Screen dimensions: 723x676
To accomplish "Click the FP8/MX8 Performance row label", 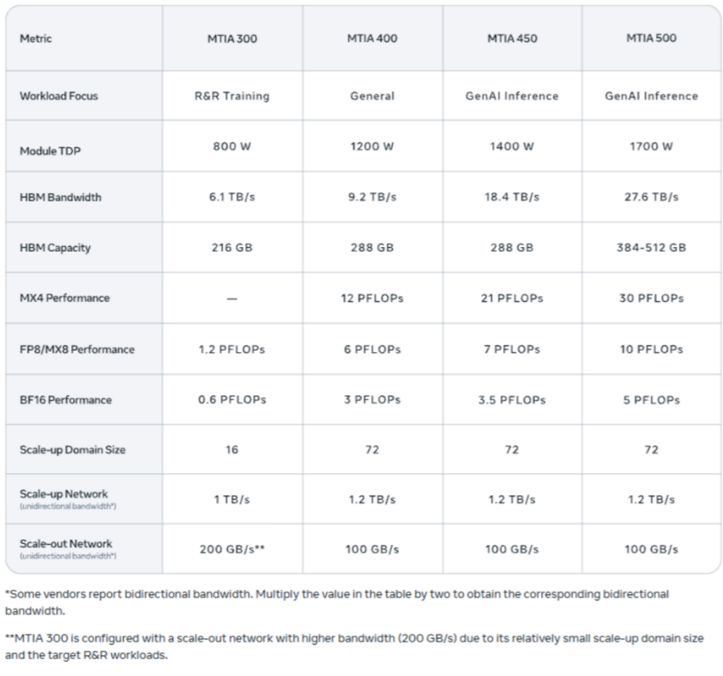I will tap(77, 349).
